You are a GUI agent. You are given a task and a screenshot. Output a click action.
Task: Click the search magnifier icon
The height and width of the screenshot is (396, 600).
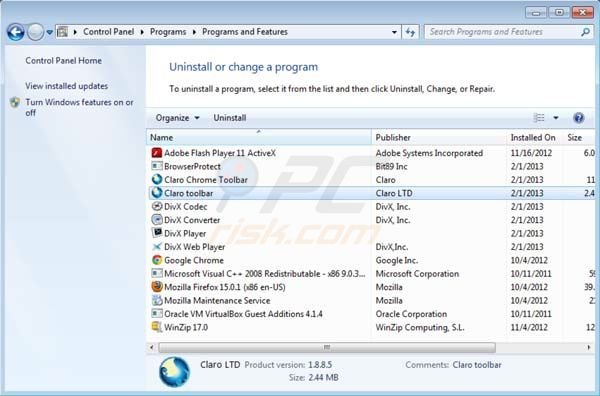[x=585, y=32]
